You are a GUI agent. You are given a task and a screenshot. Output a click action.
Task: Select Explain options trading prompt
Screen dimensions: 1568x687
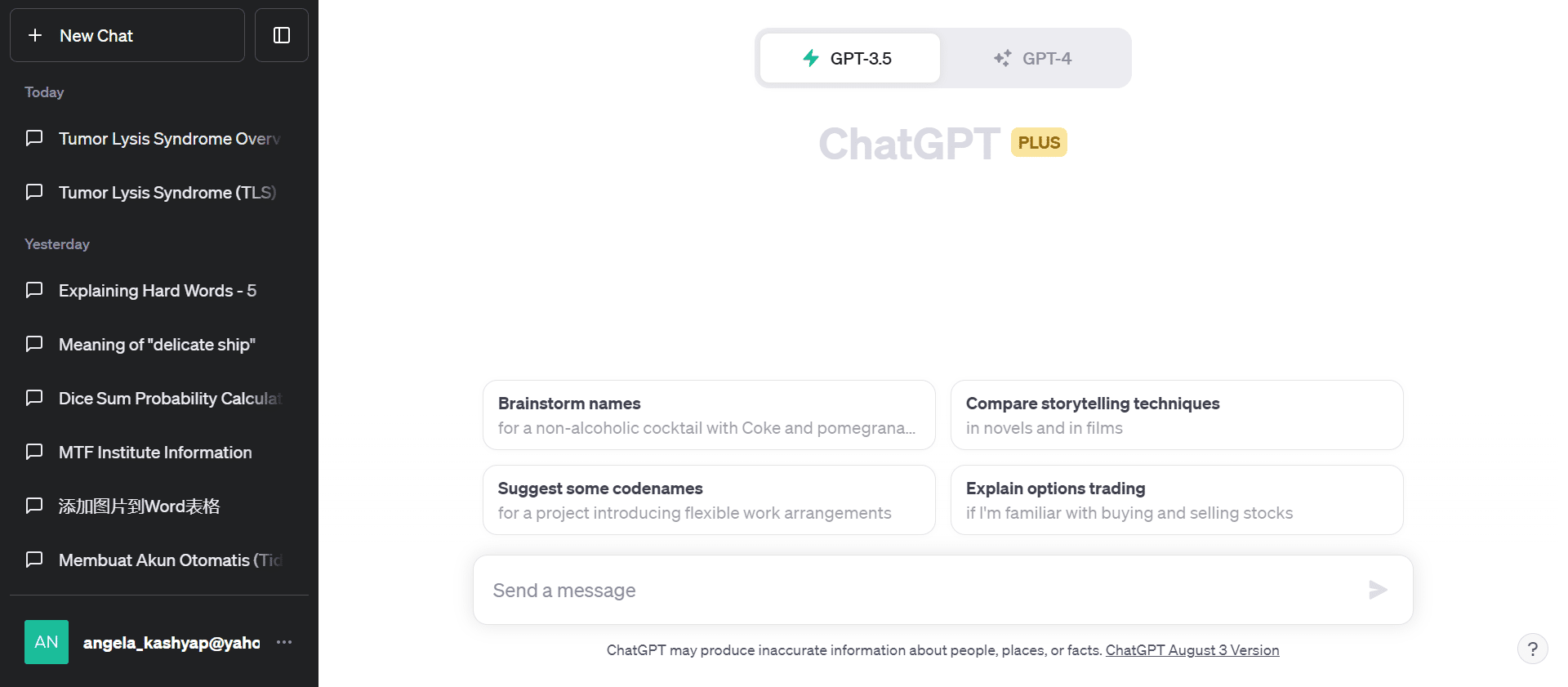pyautogui.click(x=1176, y=500)
